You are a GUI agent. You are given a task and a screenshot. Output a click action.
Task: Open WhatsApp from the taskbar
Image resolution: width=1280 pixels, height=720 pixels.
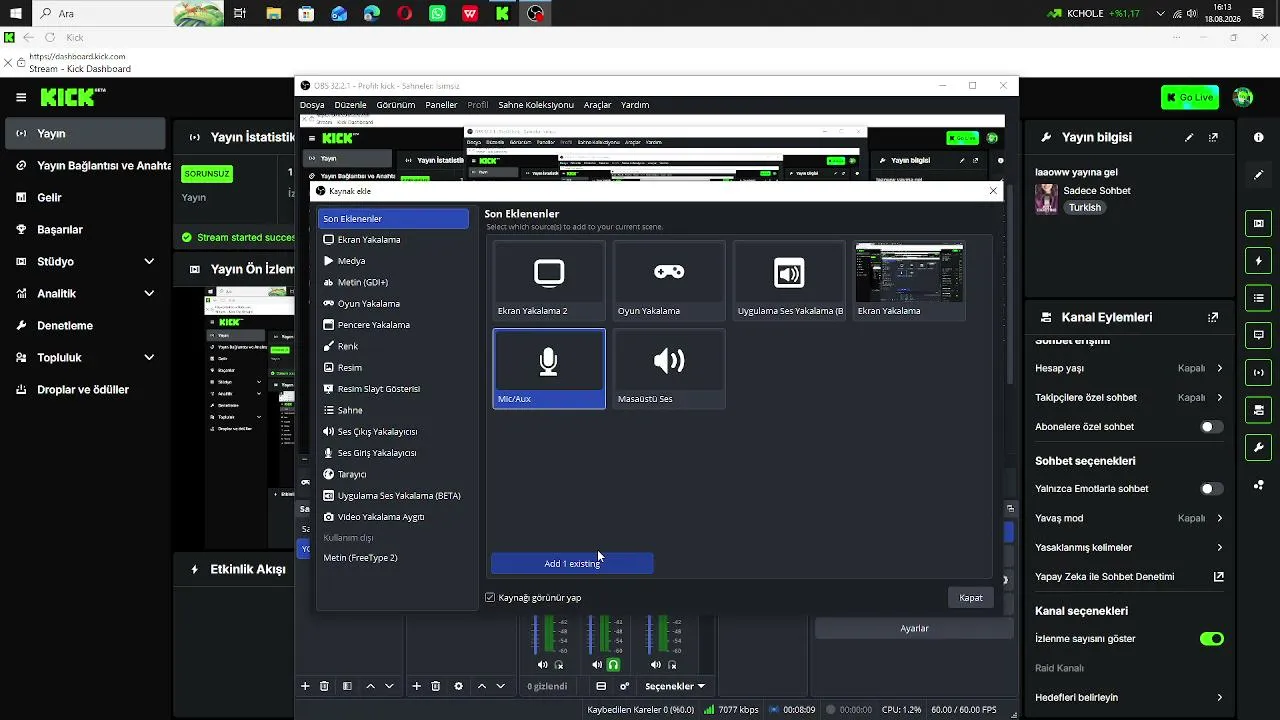tap(437, 14)
